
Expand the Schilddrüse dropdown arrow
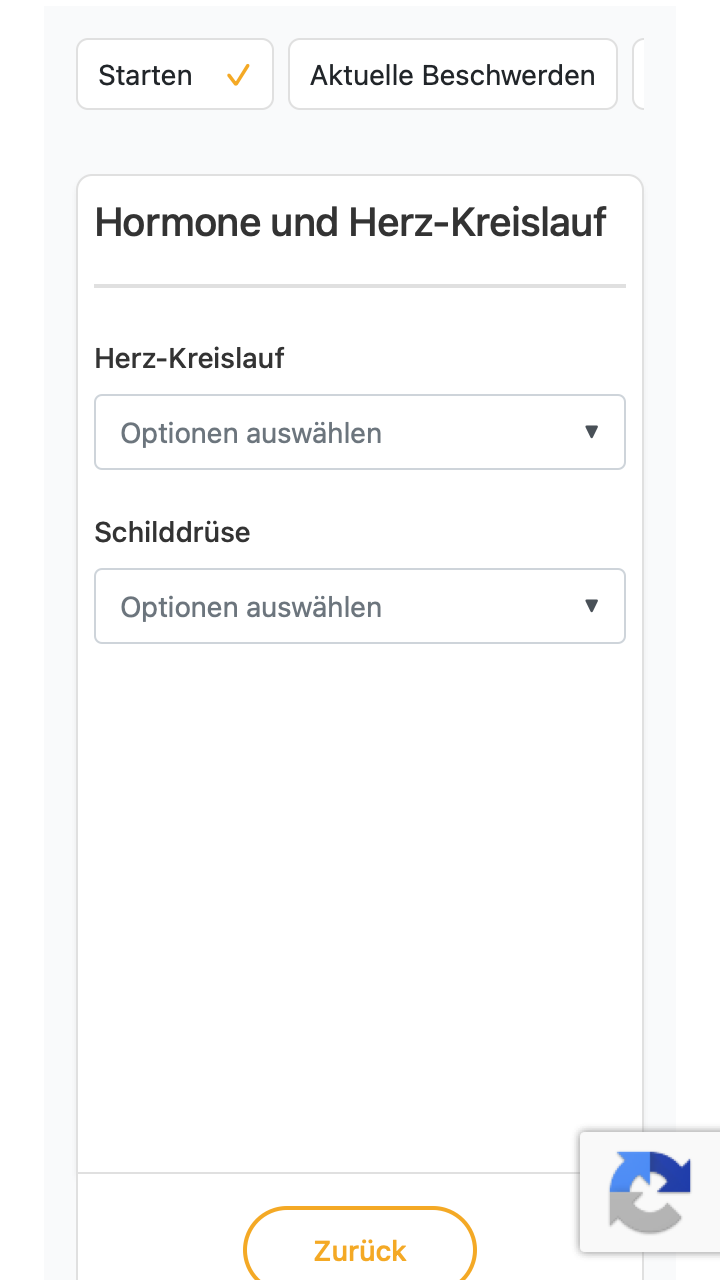591,606
